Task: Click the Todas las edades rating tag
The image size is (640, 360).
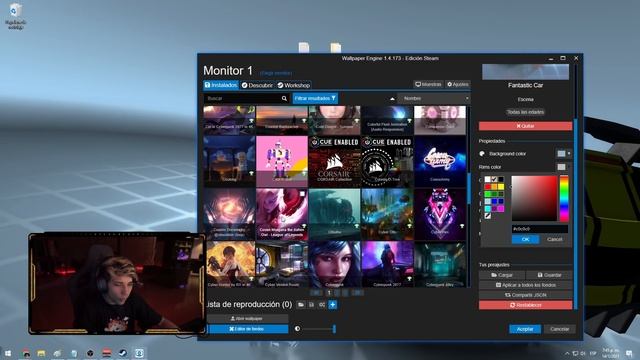Action: pos(525,112)
